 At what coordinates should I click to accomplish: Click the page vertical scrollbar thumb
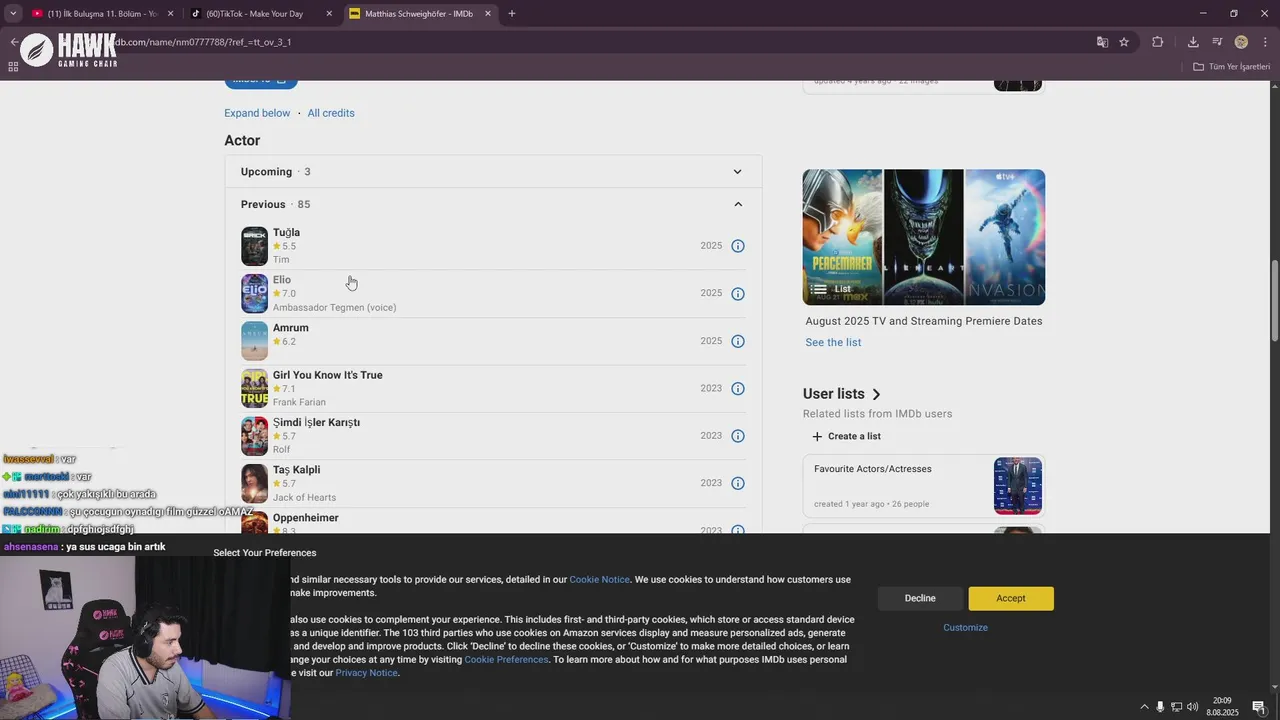(1274, 303)
